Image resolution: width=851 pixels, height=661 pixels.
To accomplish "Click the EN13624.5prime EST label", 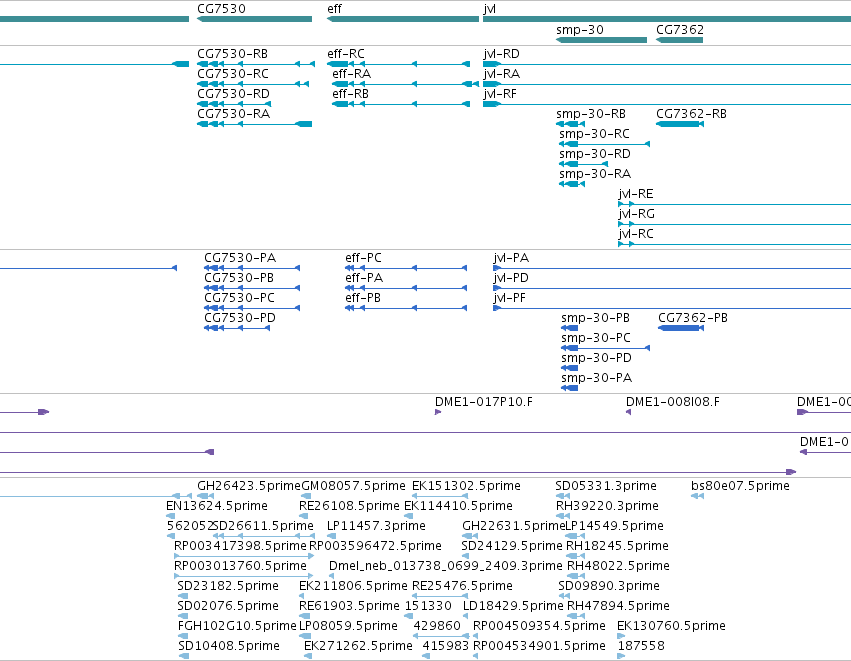I will tap(217, 506).
